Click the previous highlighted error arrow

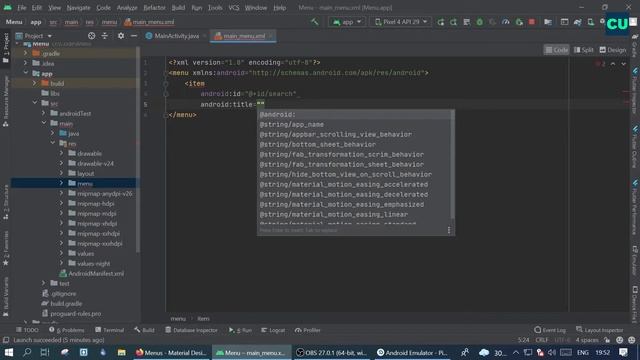pyautogui.click(x=613, y=64)
